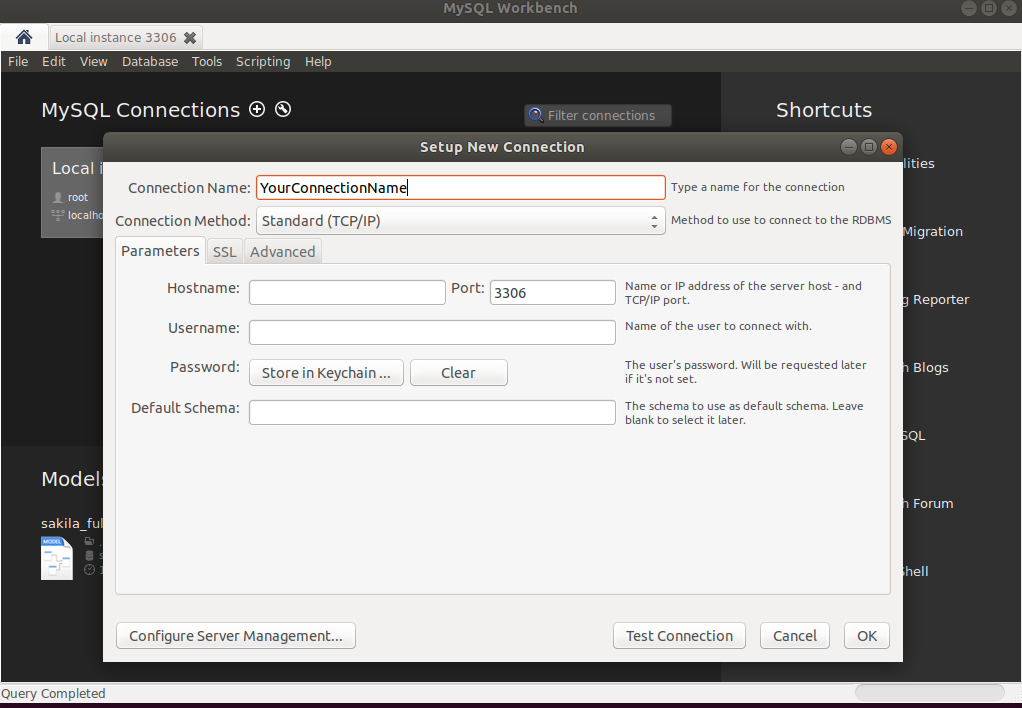Close the Local instance 3306 tab
The width and height of the screenshot is (1022, 708).
pos(190,38)
